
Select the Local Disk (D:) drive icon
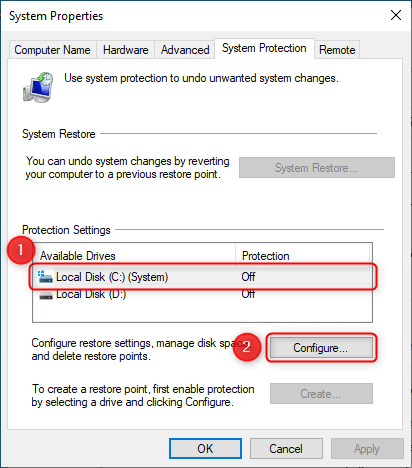coord(46,295)
